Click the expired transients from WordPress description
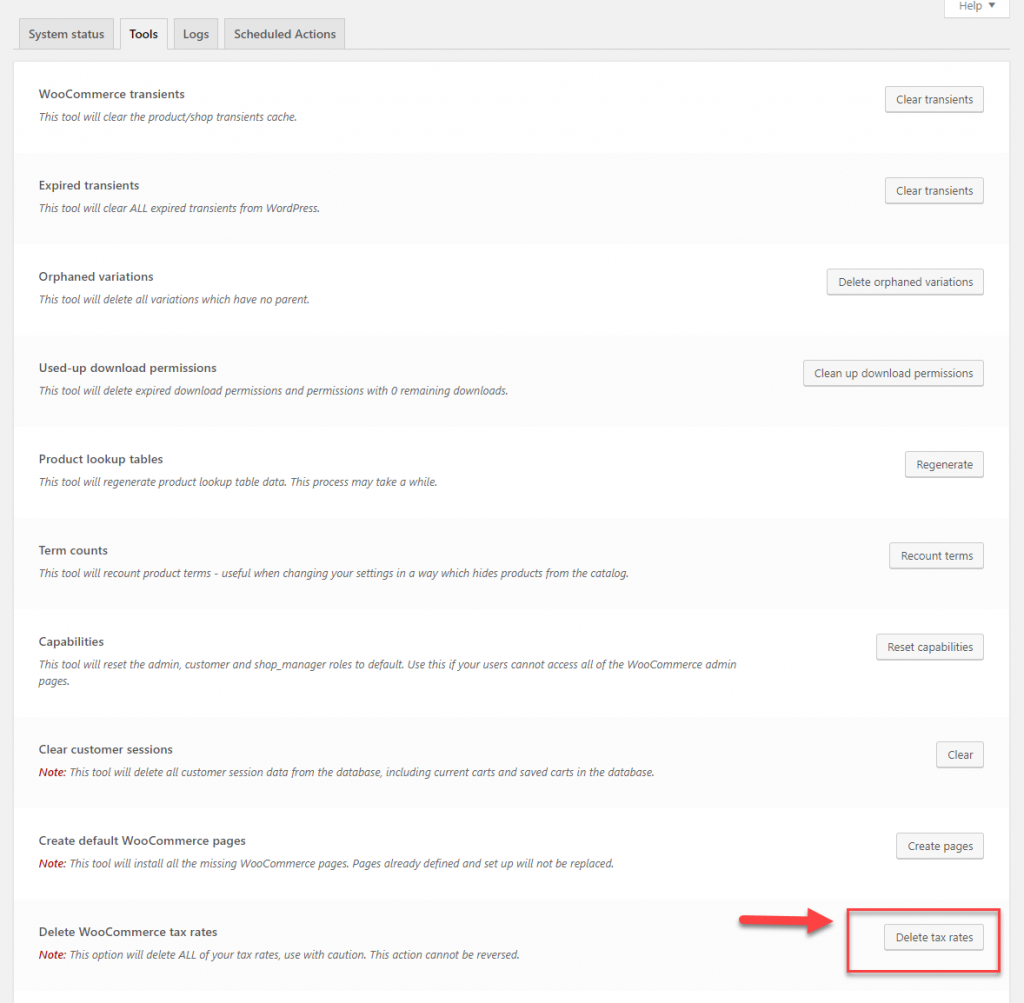The width and height of the screenshot is (1024, 1003). pyautogui.click(x=180, y=208)
